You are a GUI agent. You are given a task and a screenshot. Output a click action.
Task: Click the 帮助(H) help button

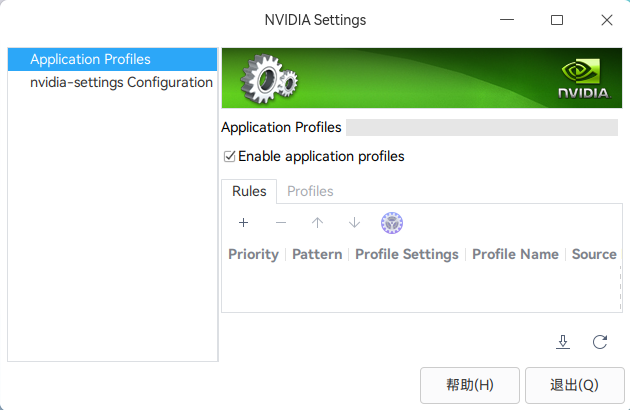click(470, 385)
